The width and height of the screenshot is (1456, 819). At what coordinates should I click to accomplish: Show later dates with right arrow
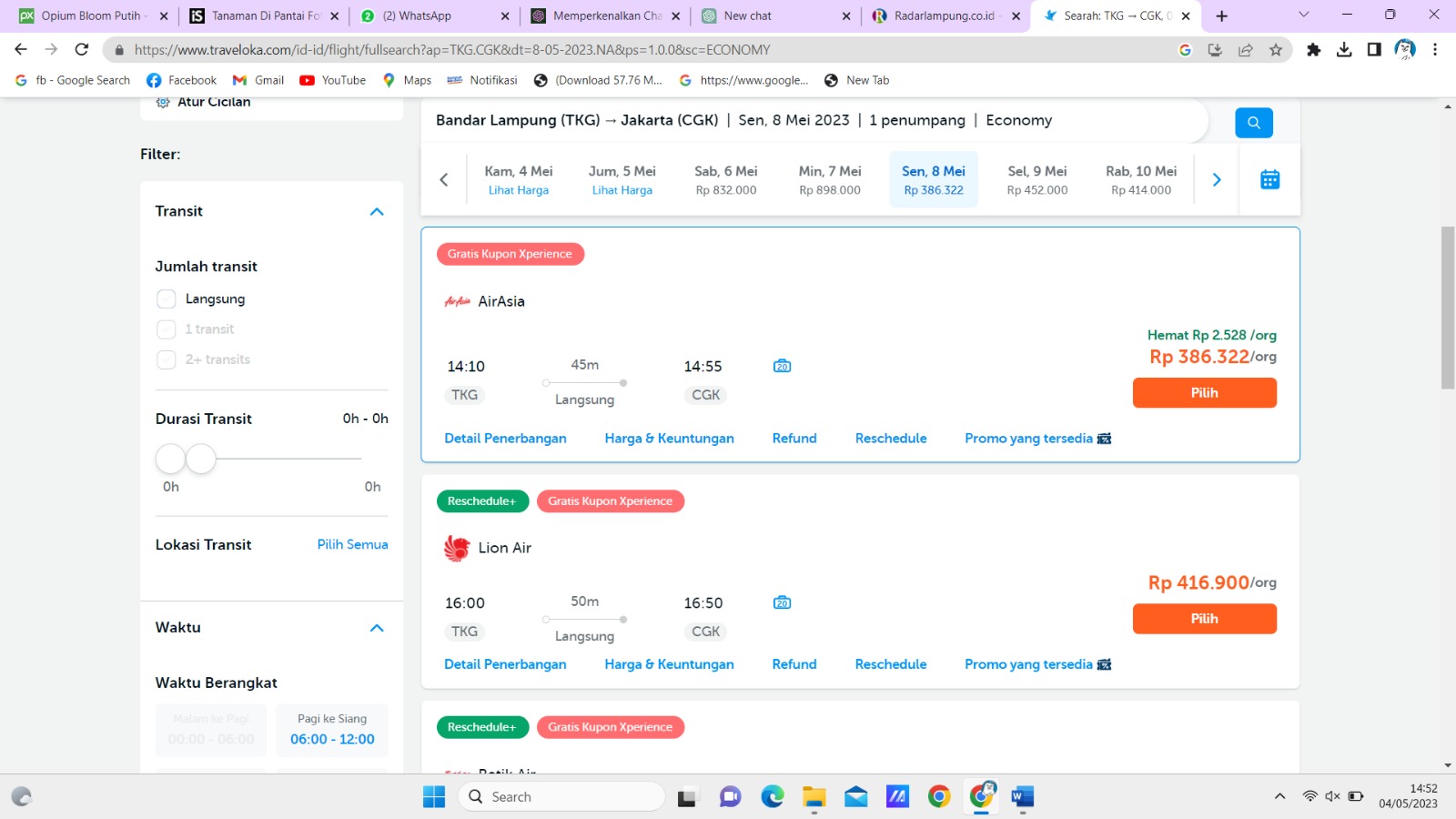coord(1217,179)
